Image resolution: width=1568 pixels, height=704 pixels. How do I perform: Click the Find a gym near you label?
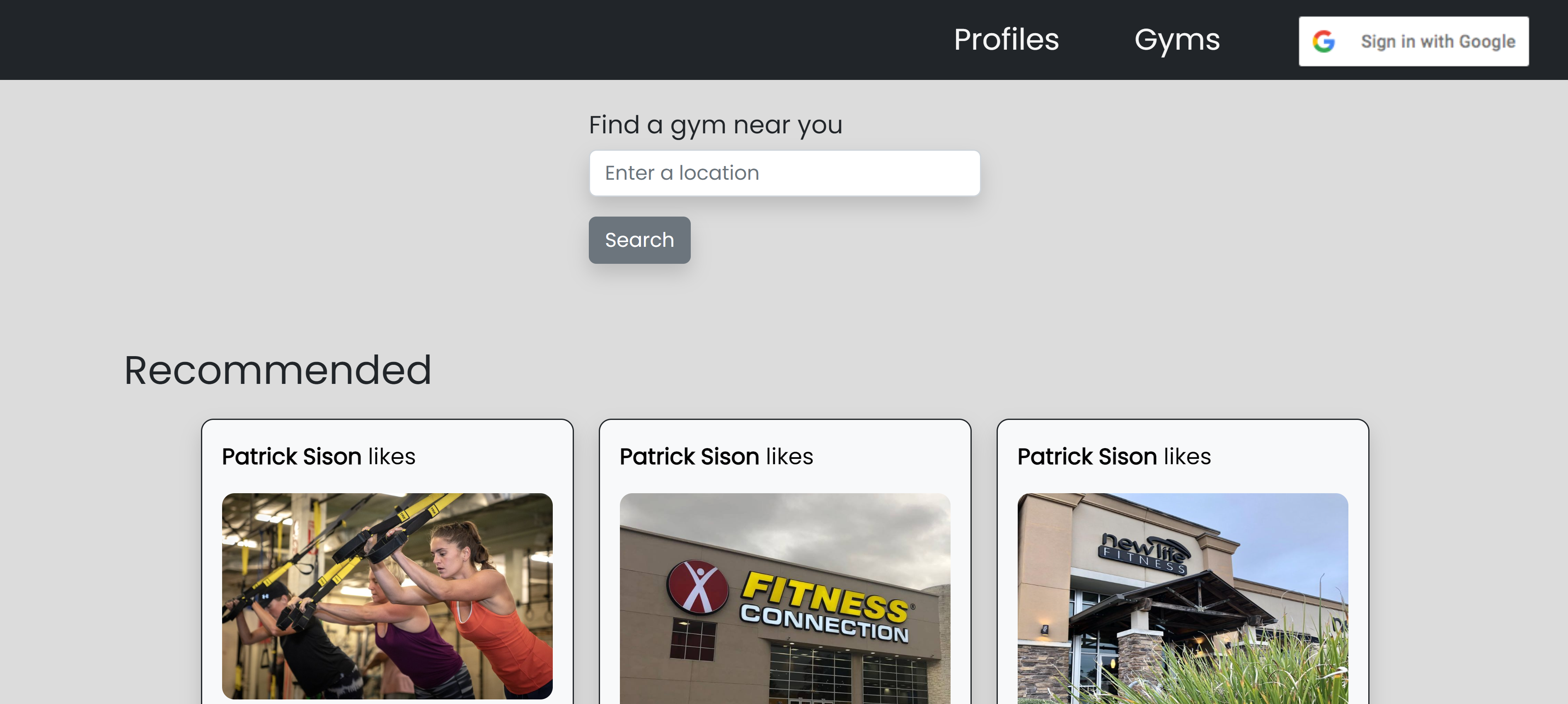click(715, 125)
